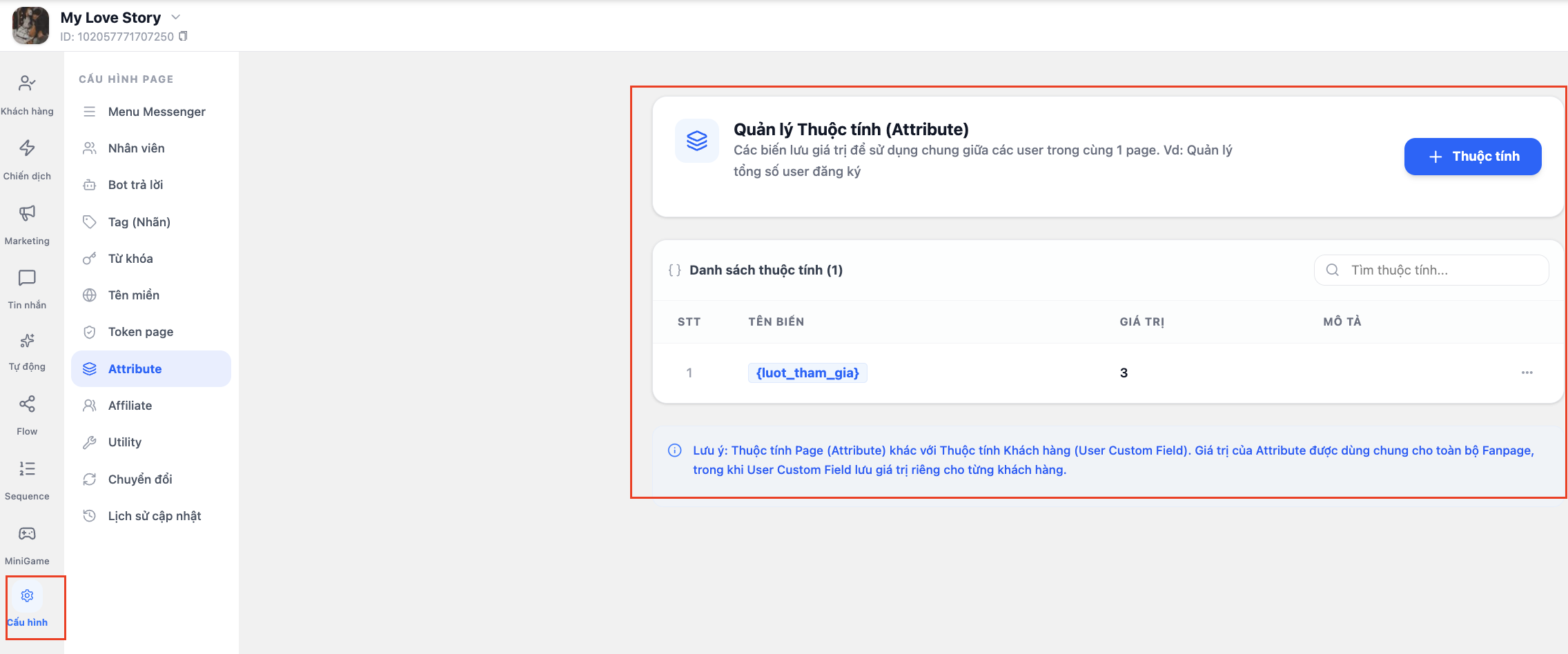Focus the Tìm thuộc tính search field
Screen dimensions: 1568x654
tap(1439, 270)
